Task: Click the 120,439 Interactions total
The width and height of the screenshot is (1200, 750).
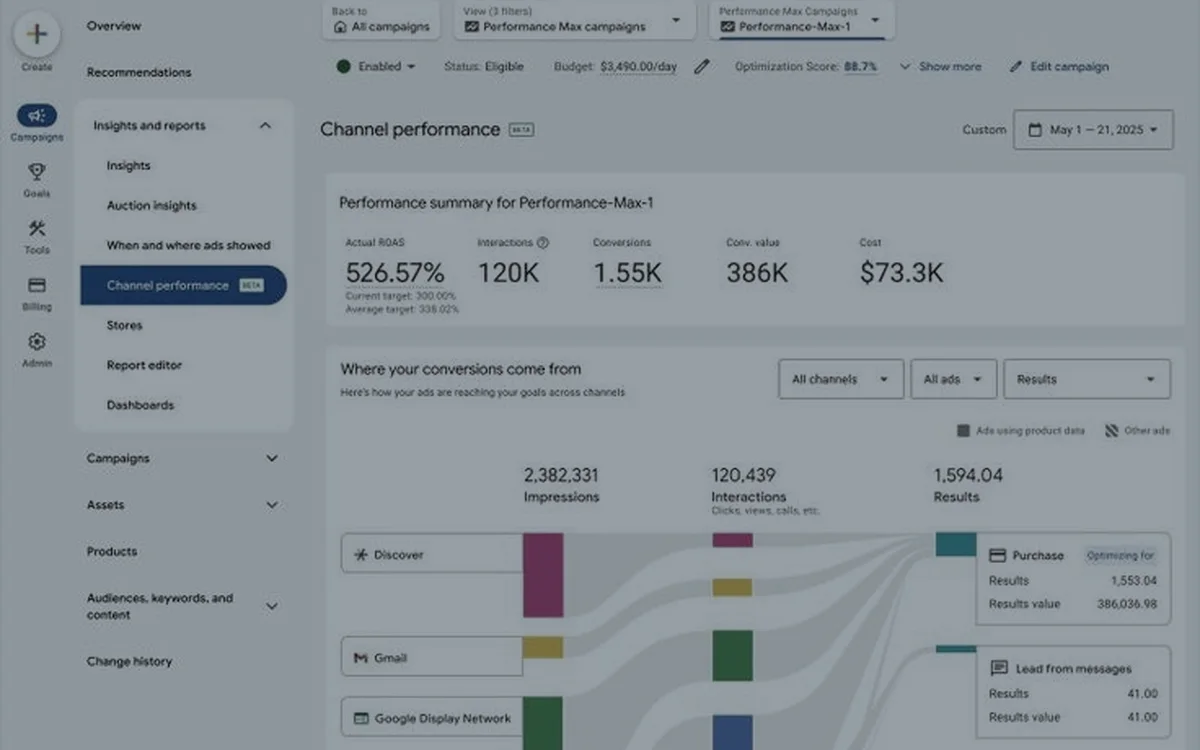Action: point(744,475)
